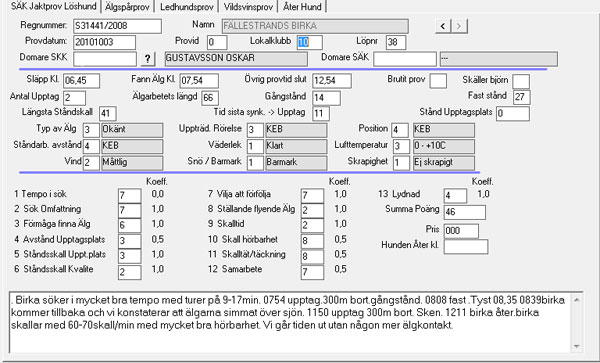Edit the Släpp Kl. time field
The image size is (600, 363).
coord(82,81)
